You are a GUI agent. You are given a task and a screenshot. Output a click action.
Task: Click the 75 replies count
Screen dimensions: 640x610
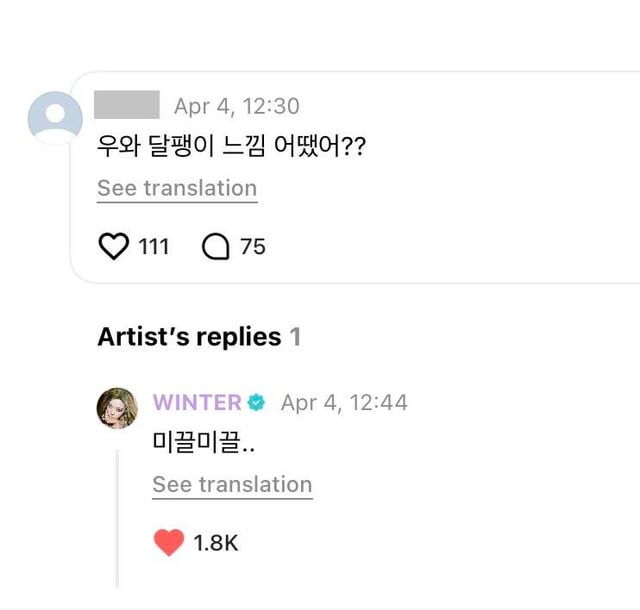click(x=253, y=246)
